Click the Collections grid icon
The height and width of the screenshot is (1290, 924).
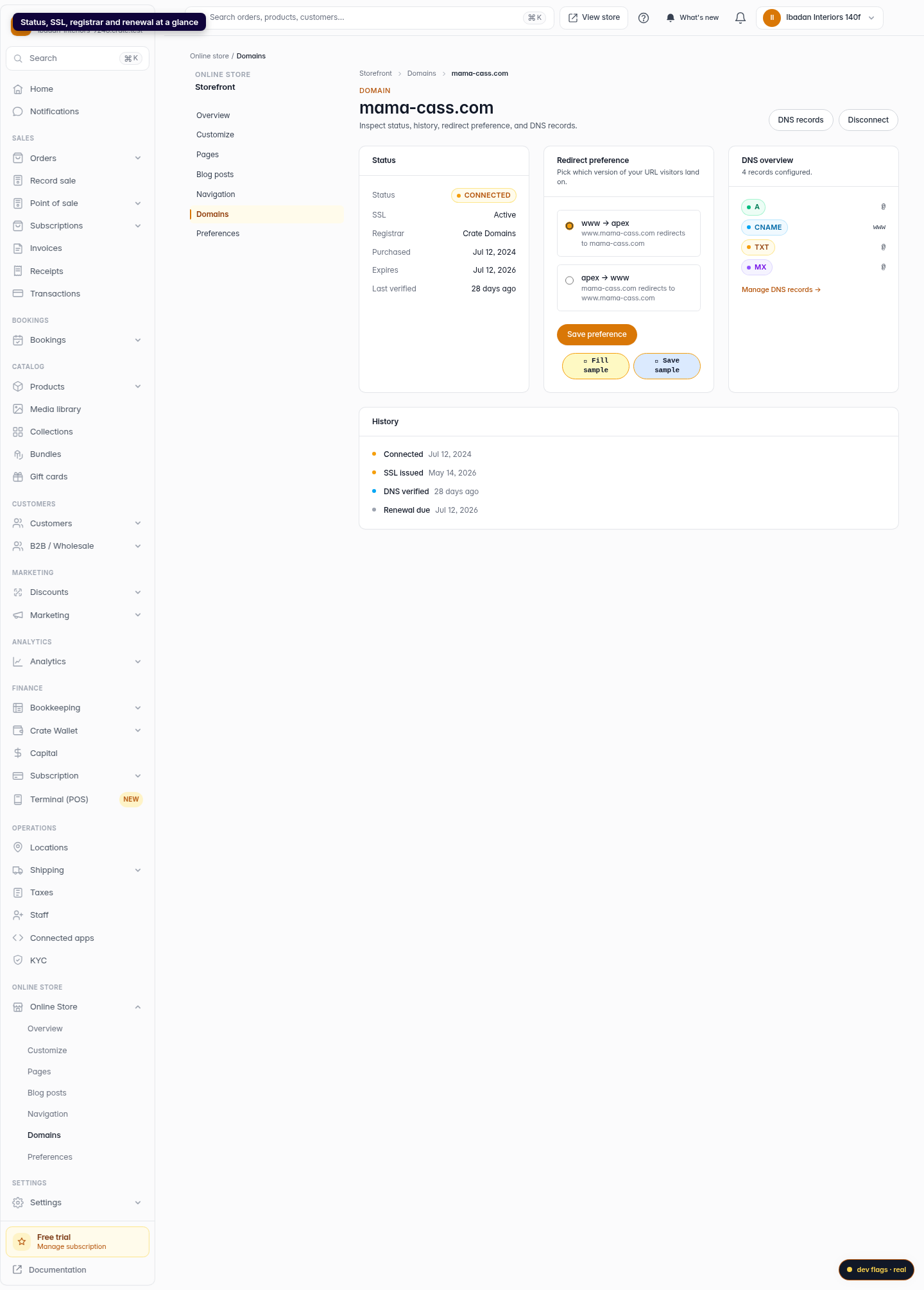click(x=18, y=432)
